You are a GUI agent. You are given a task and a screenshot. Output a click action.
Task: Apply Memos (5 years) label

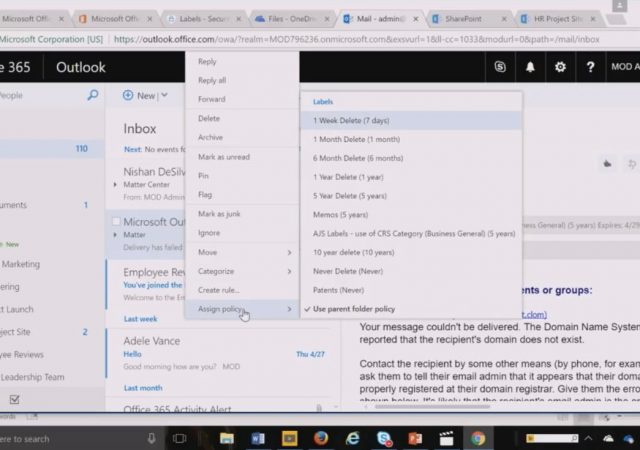click(411, 214)
